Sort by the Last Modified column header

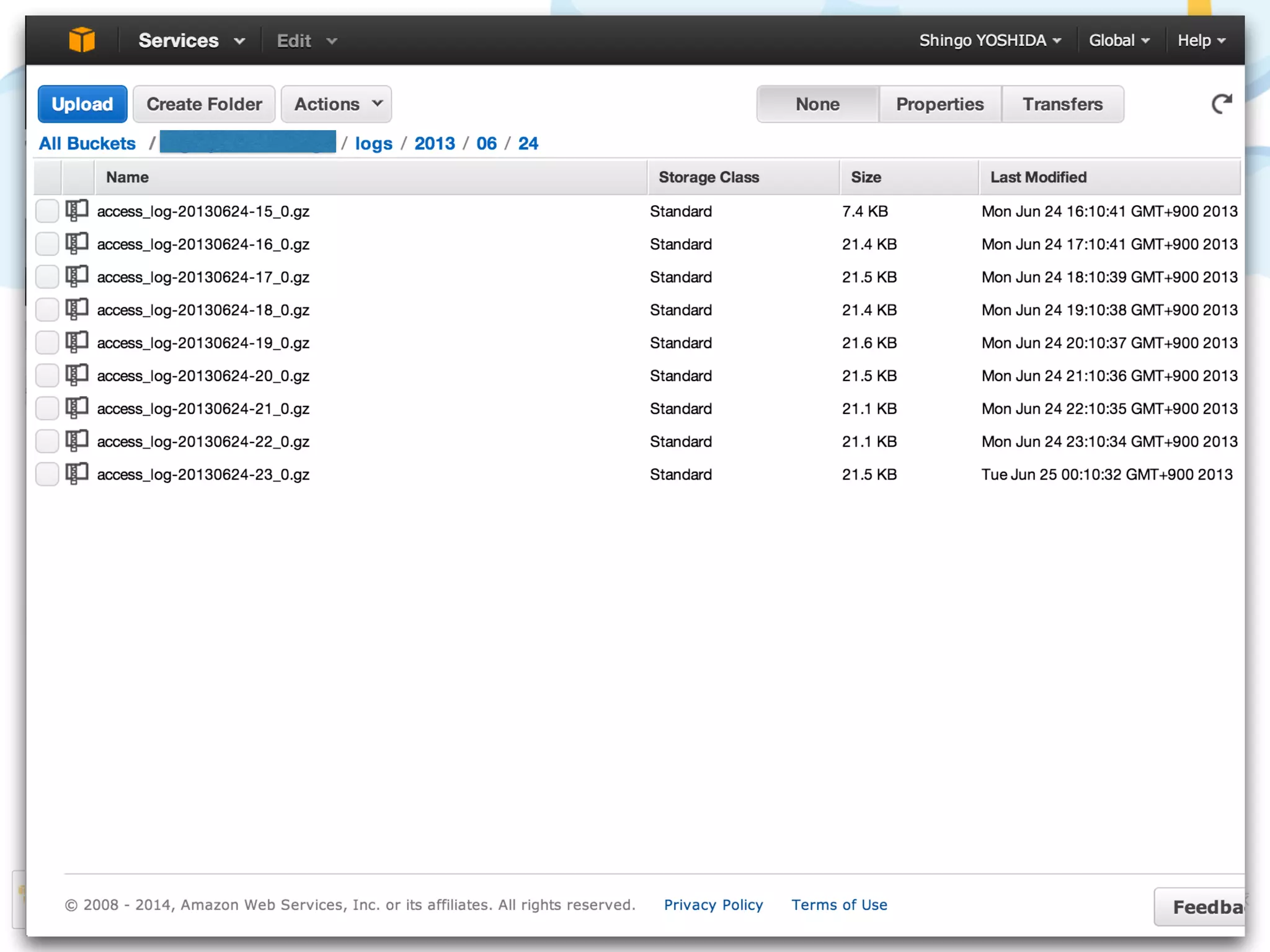pyautogui.click(x=1038, y=177)
